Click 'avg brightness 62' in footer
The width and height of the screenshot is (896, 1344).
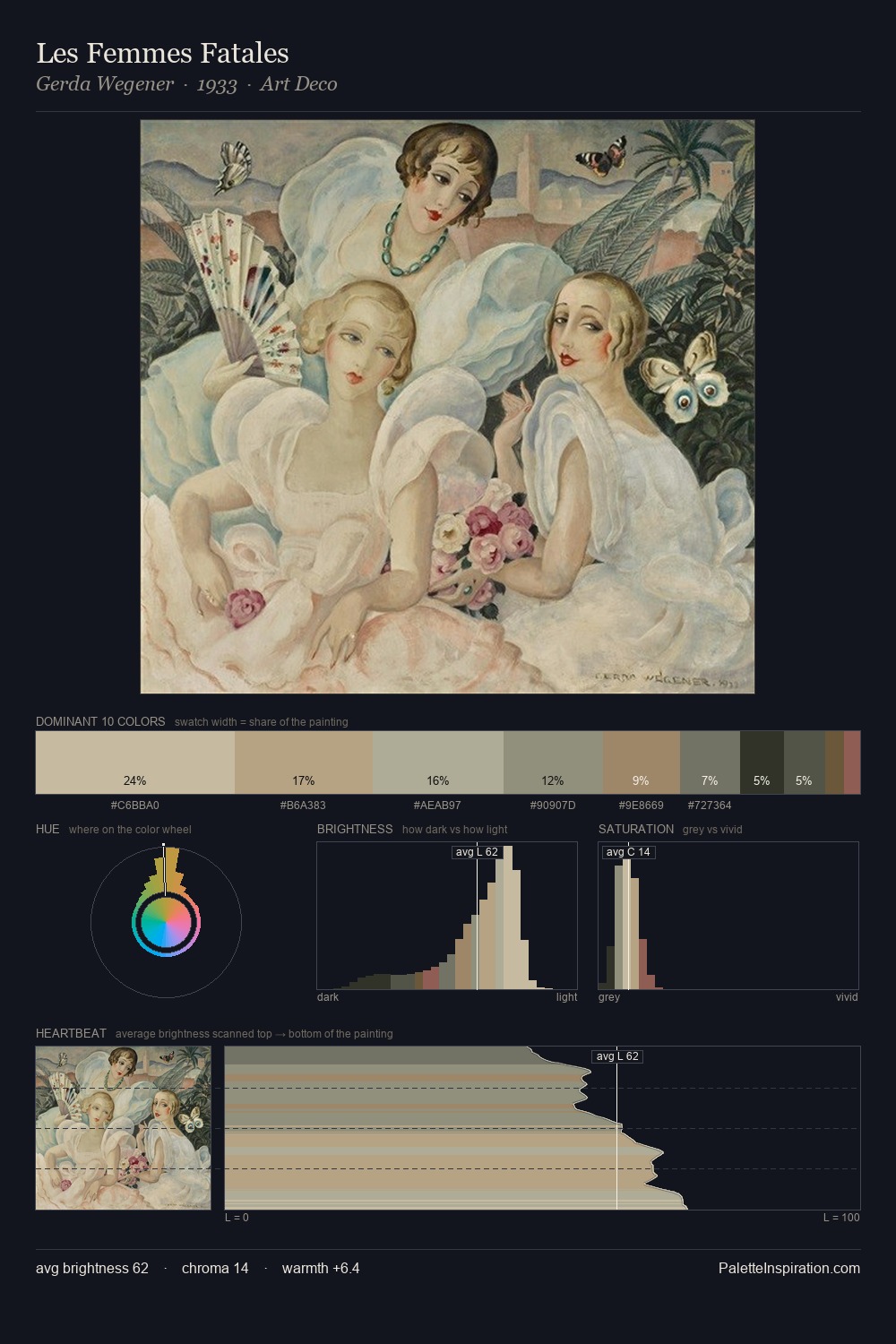(x=92, y=1268)
